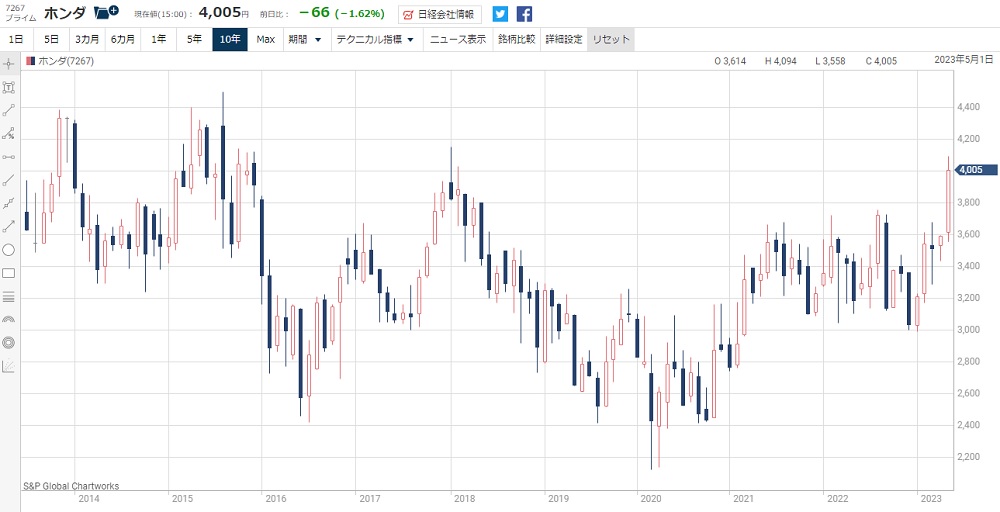1000x512 pixels.
Task: Switch chart to 1日 period
Action: click(16, 40)
